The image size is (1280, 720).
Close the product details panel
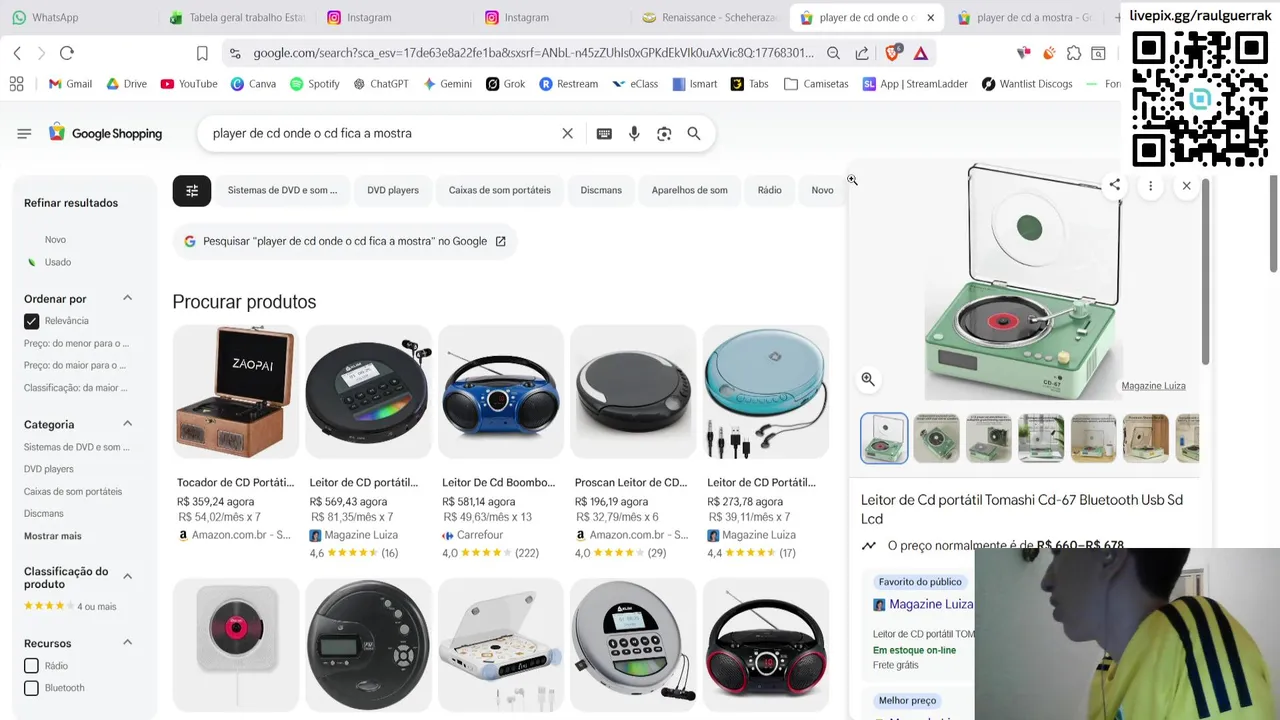[1186, 185]
